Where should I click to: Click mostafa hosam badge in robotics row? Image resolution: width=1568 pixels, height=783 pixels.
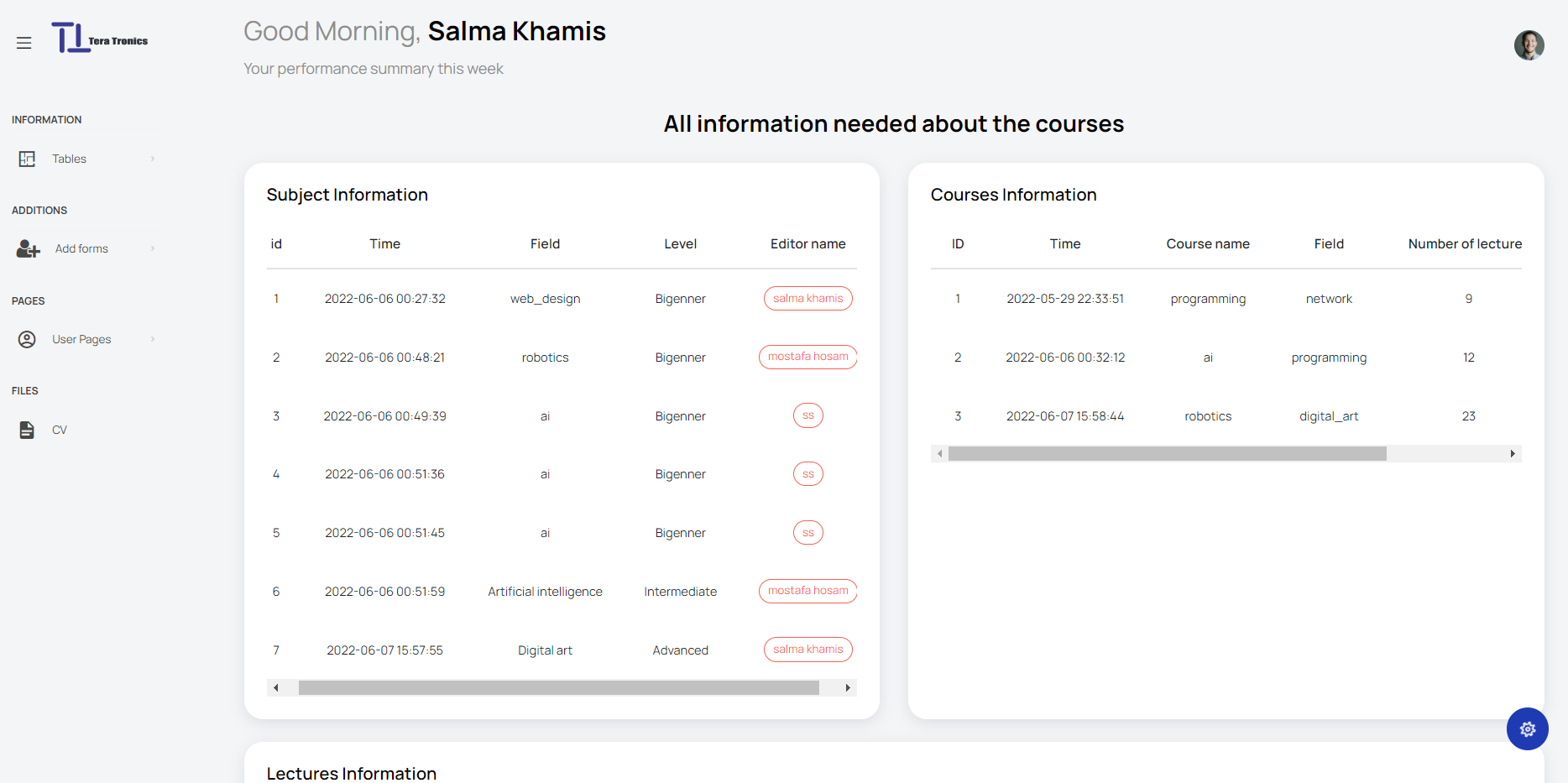808,357
